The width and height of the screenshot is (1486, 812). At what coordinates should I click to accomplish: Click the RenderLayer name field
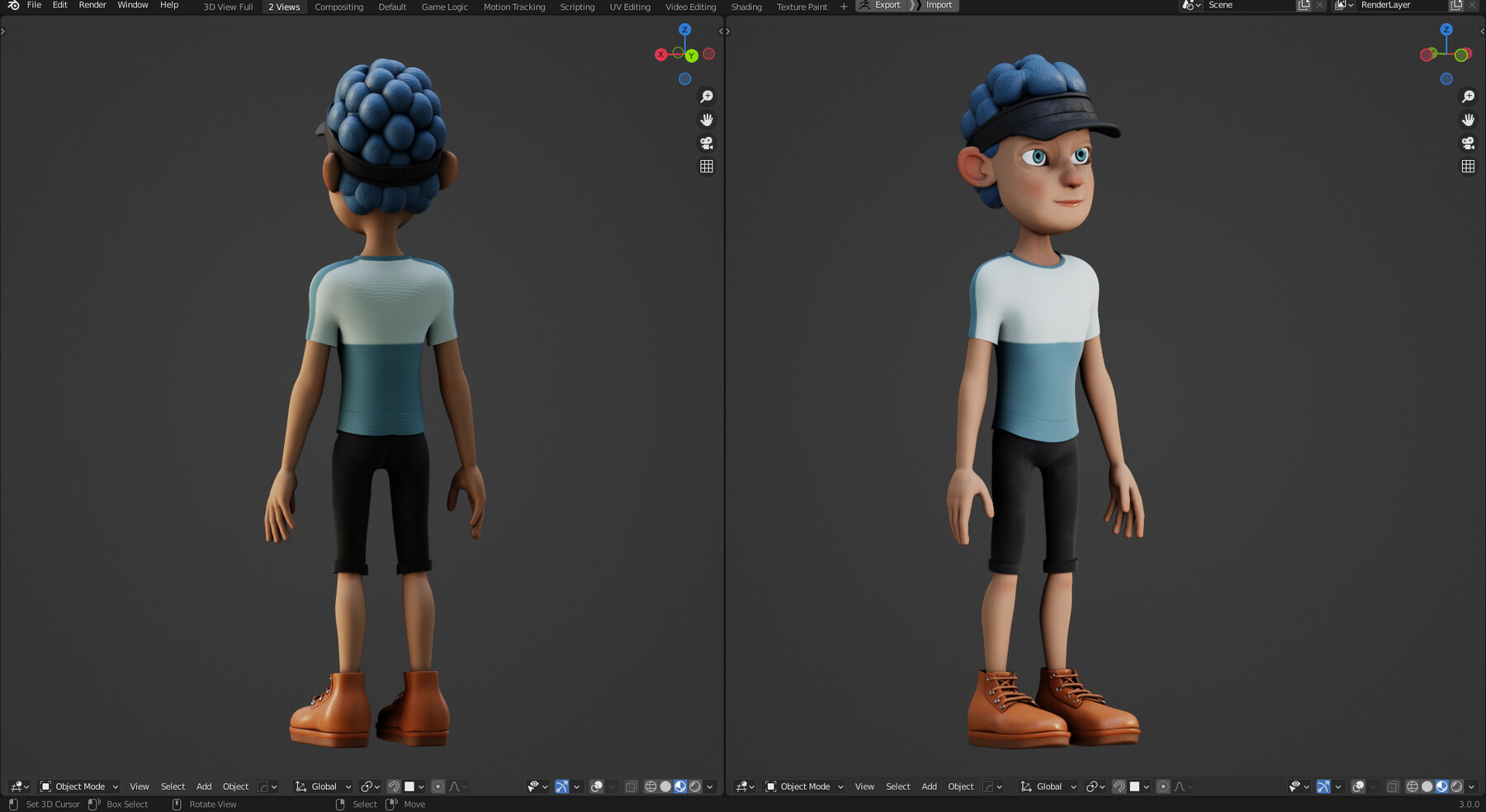(1401, 5)
